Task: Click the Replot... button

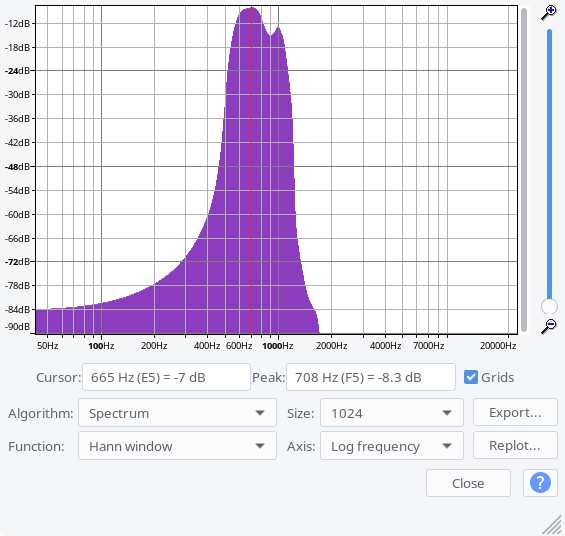Action: click(515, 446)
